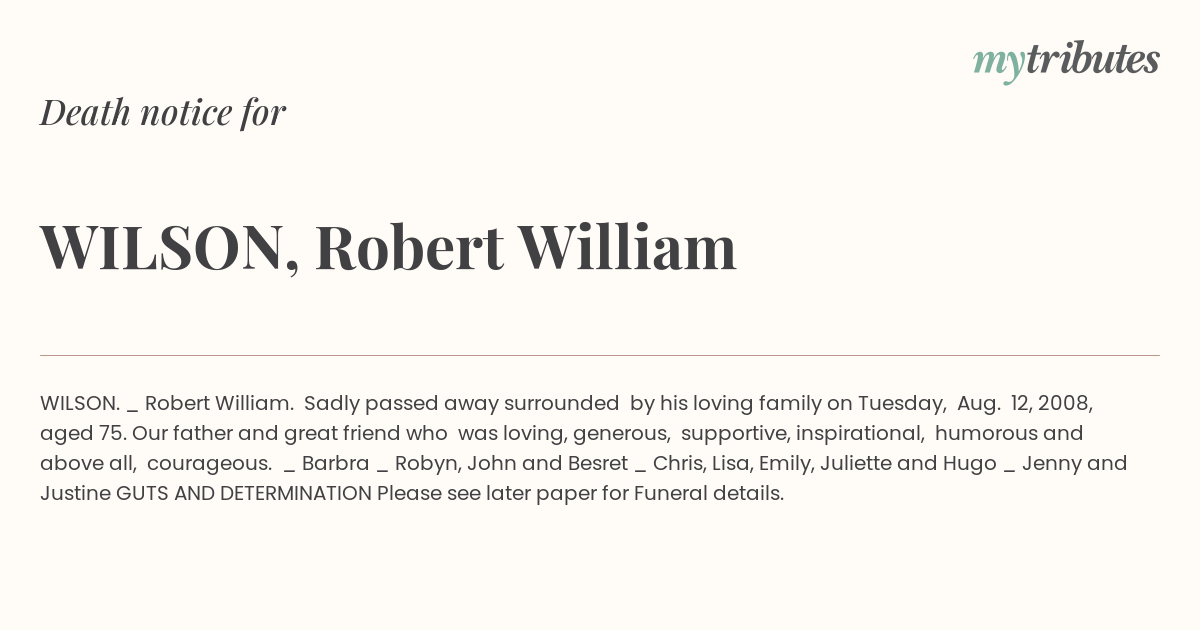1200x630 pixels.
Task: Click the "Death notice for" heading
Action: 163,112
